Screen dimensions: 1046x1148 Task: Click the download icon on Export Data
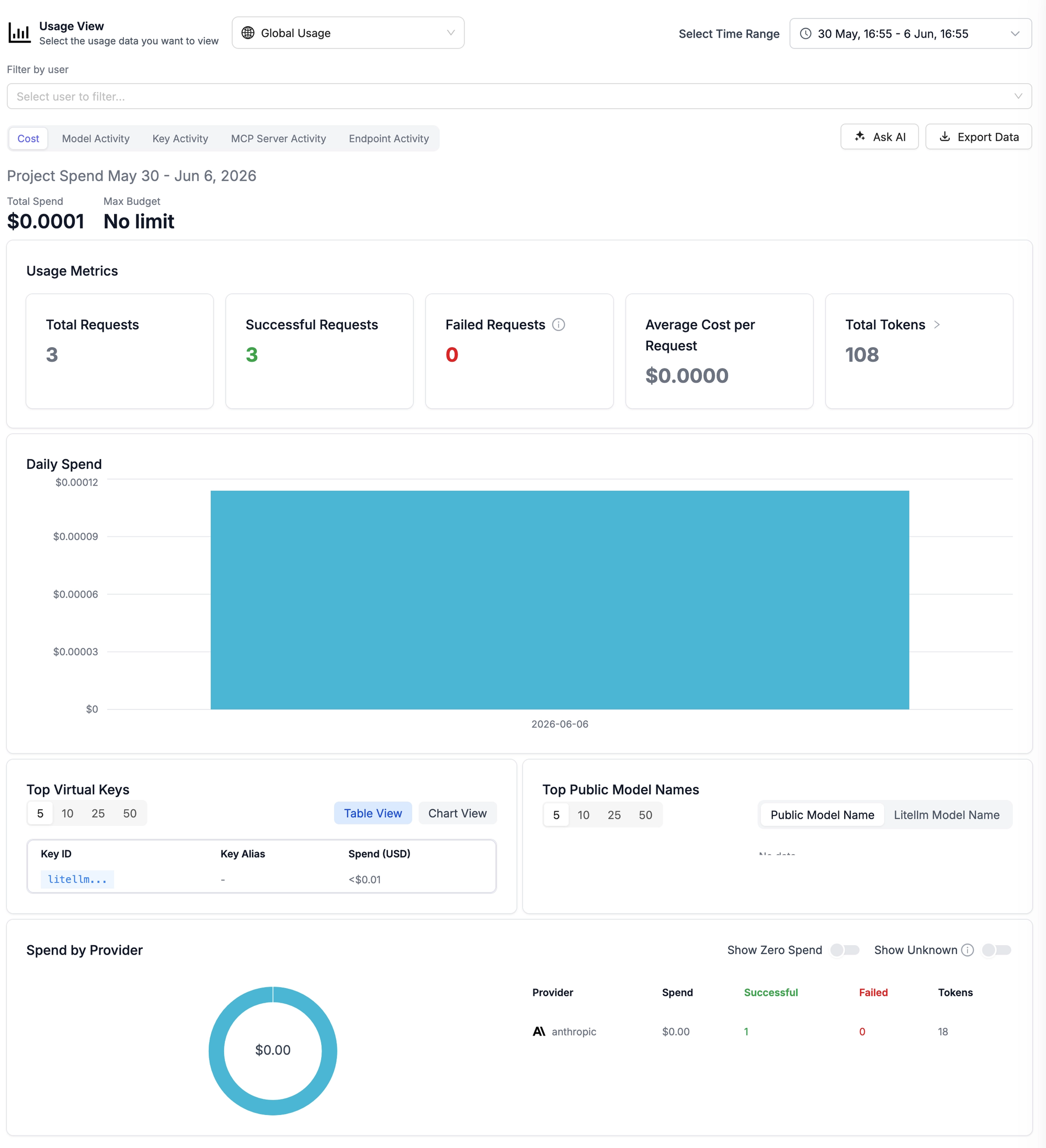click(x=945, y=136)
